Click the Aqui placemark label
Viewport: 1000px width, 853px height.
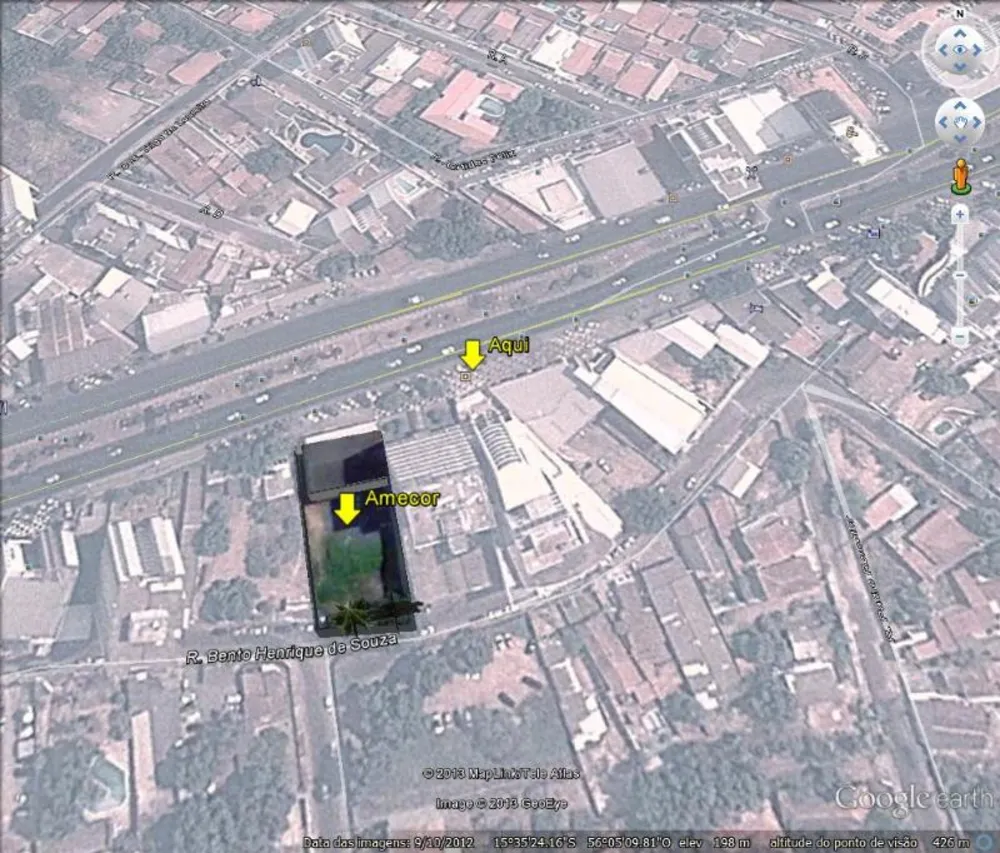click(508, 345)
